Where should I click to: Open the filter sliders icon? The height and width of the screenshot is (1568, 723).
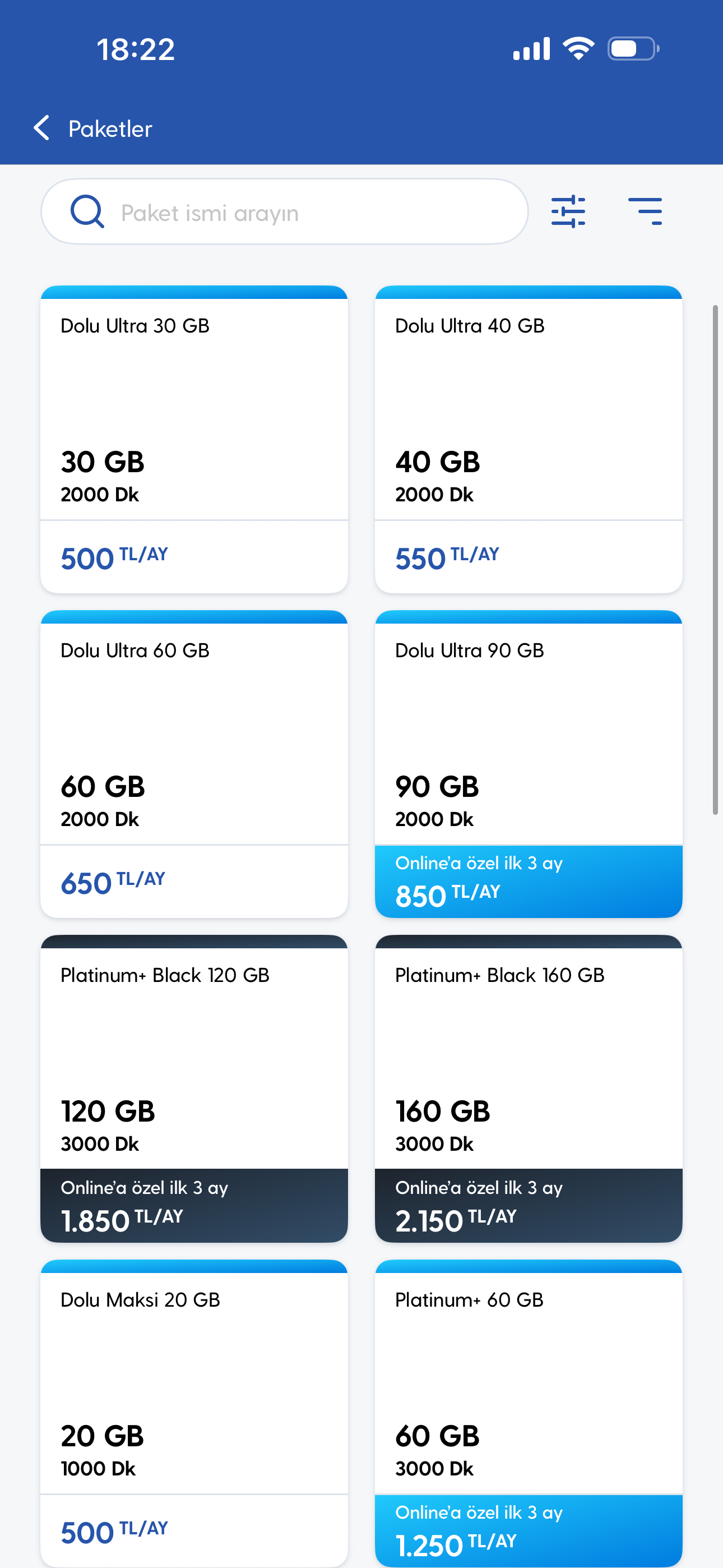coord(568,212)
